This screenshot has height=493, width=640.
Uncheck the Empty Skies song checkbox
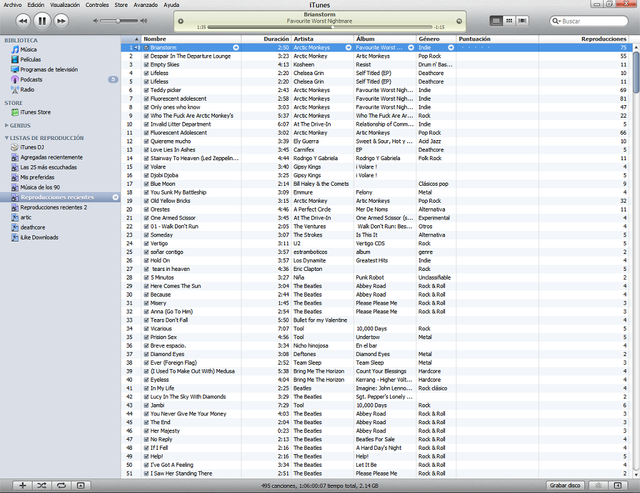pos(146,65)
